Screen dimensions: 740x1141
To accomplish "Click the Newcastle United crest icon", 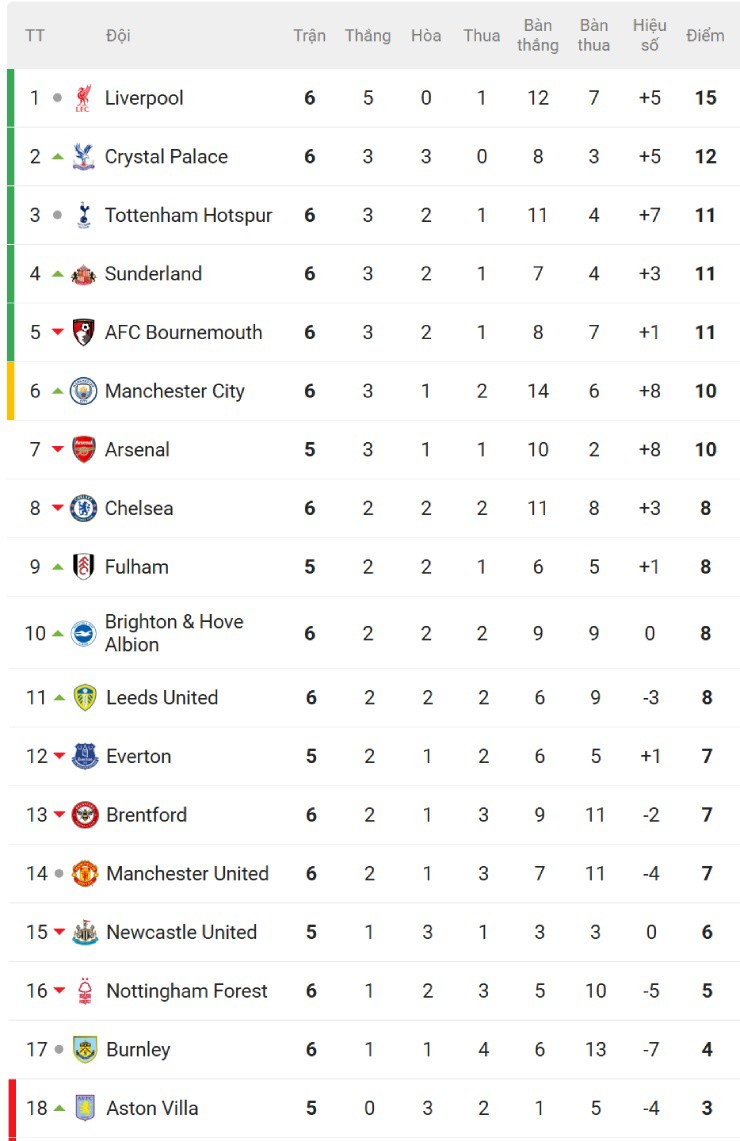I will tap(85, 932).
